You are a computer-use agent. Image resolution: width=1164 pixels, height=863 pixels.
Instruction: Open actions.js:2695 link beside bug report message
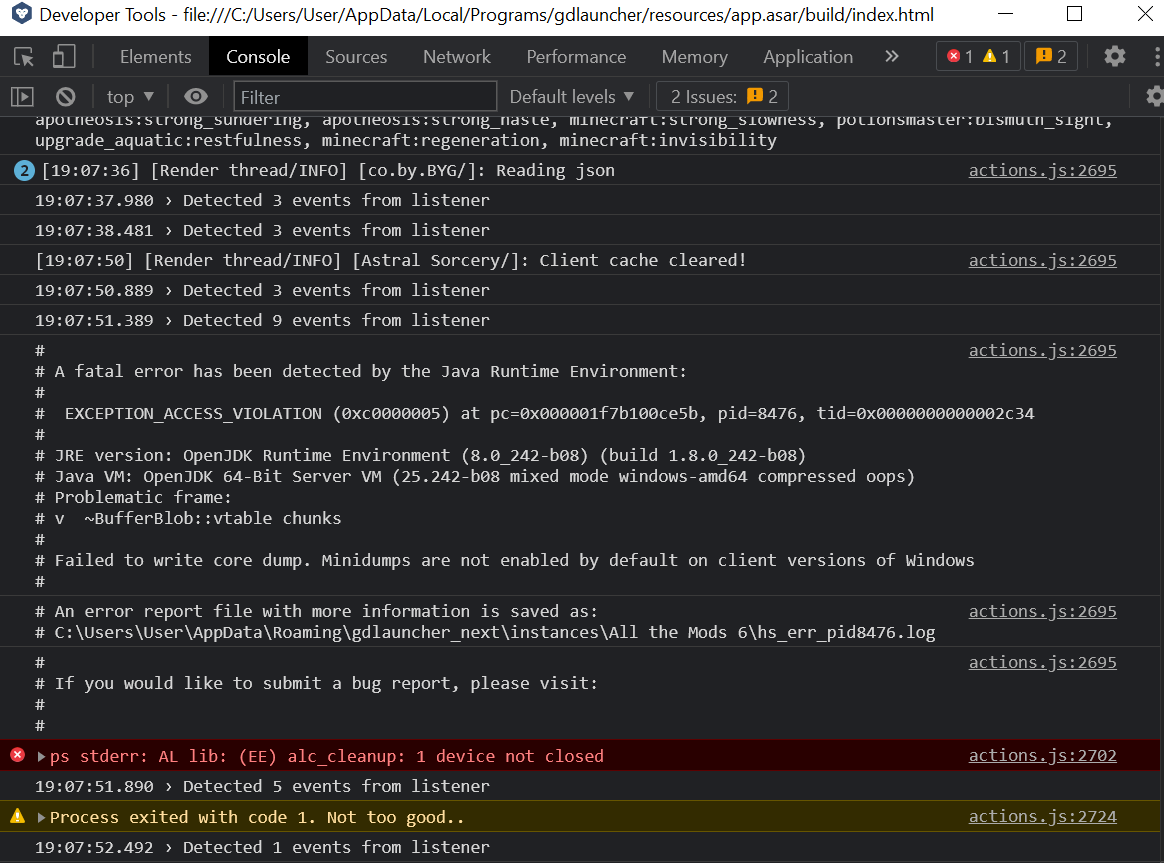(x=1042, y=662)
